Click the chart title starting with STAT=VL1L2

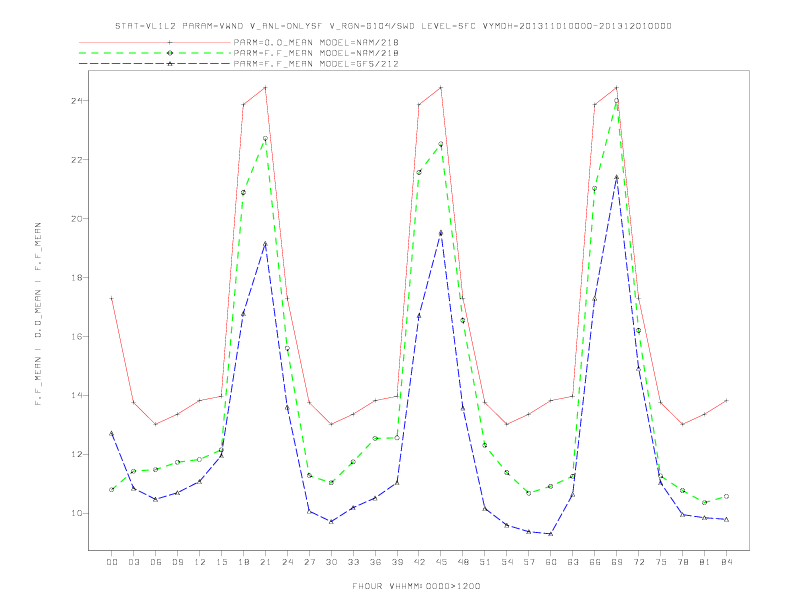pos(393,26)
